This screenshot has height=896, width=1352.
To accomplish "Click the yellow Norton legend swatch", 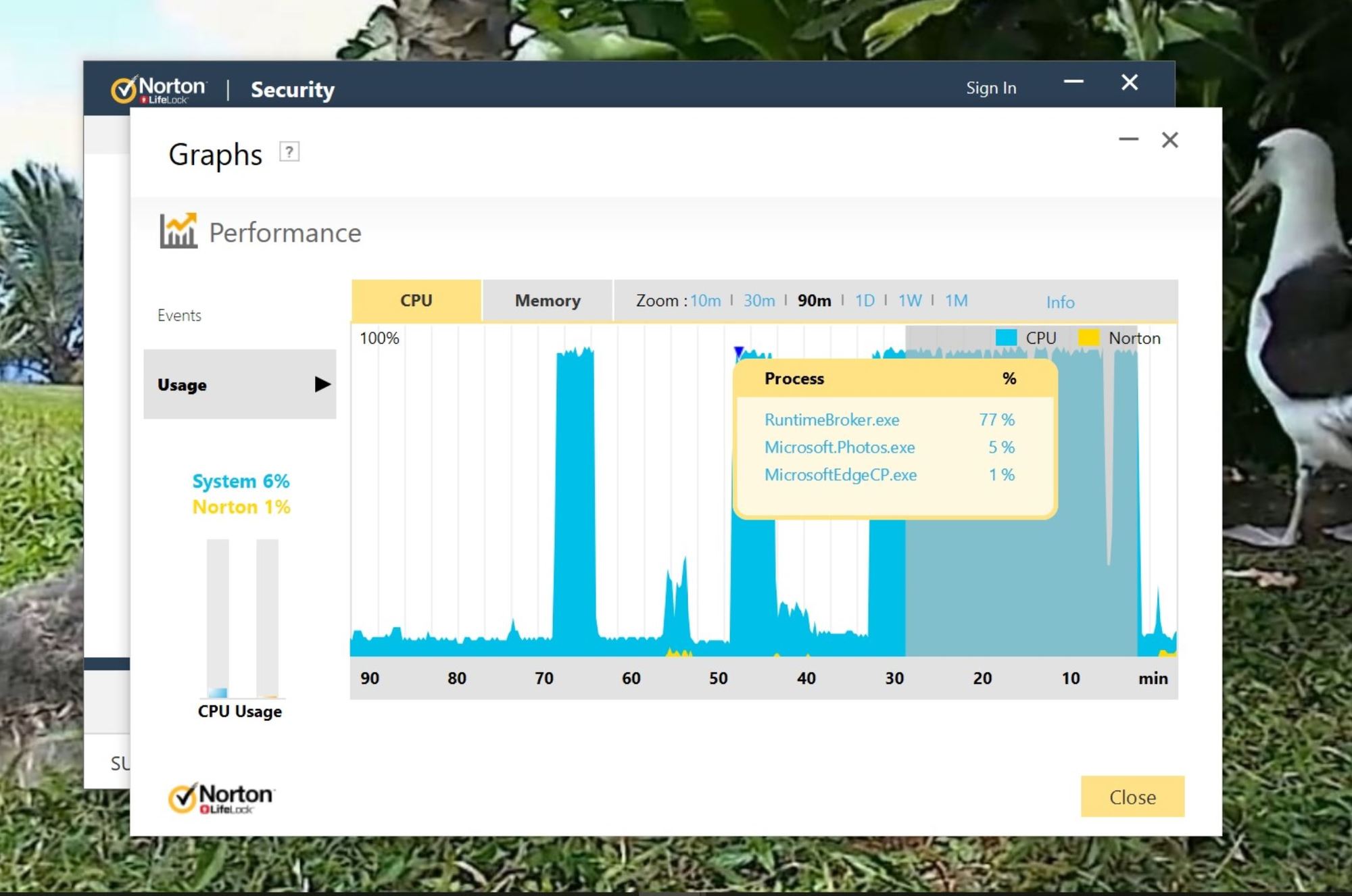I will pos(1088,337).
